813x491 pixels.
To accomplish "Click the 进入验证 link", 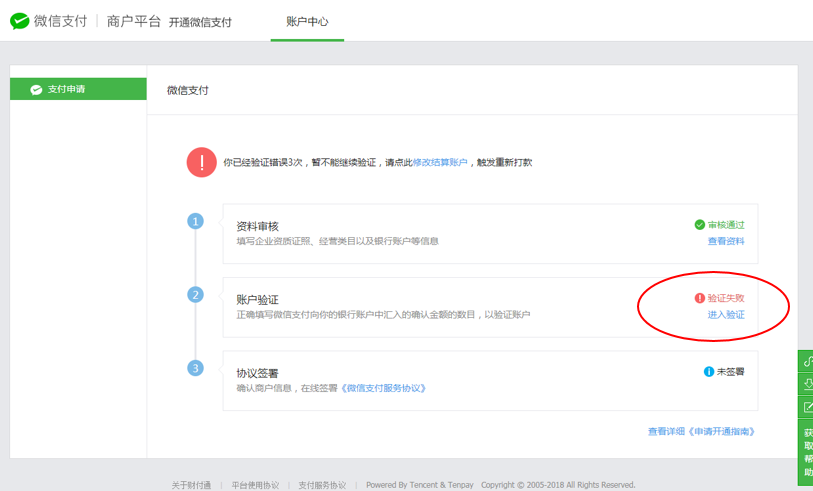I will pos(726,315).
